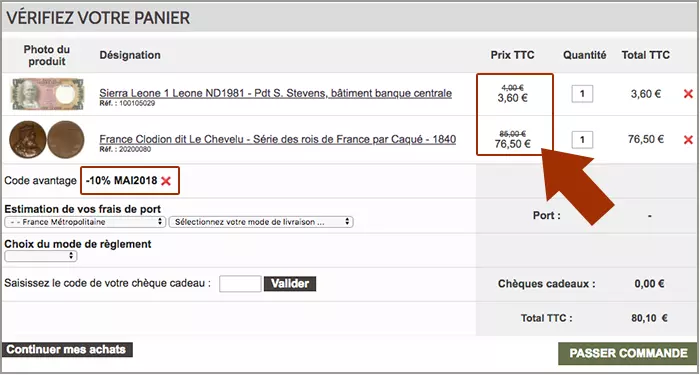Remove Sierra Leone banknote from cart
This screenshot has height=375, width=700.
tap(688, 94)
